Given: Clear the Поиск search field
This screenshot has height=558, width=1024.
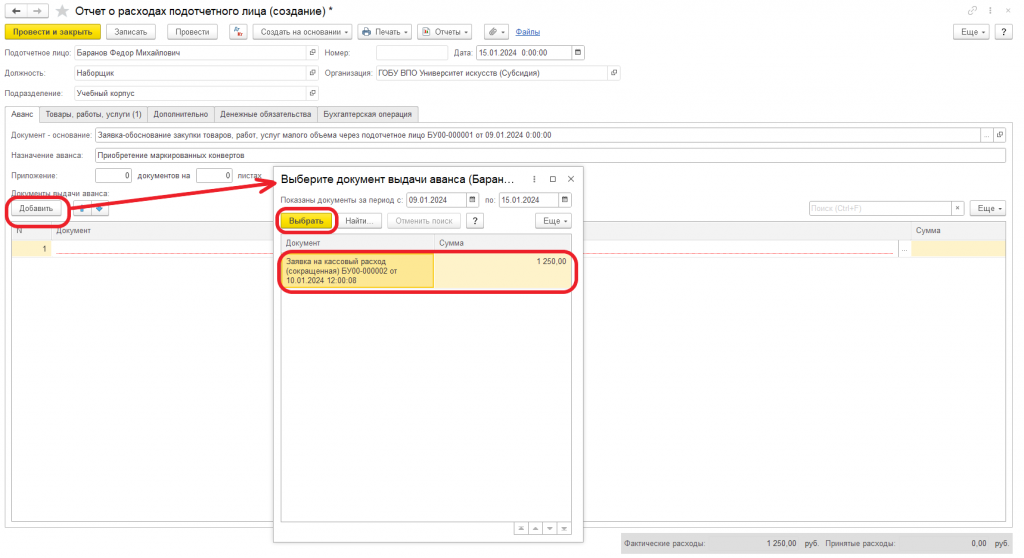Looking at the screenshot, I should click(957, 208).
